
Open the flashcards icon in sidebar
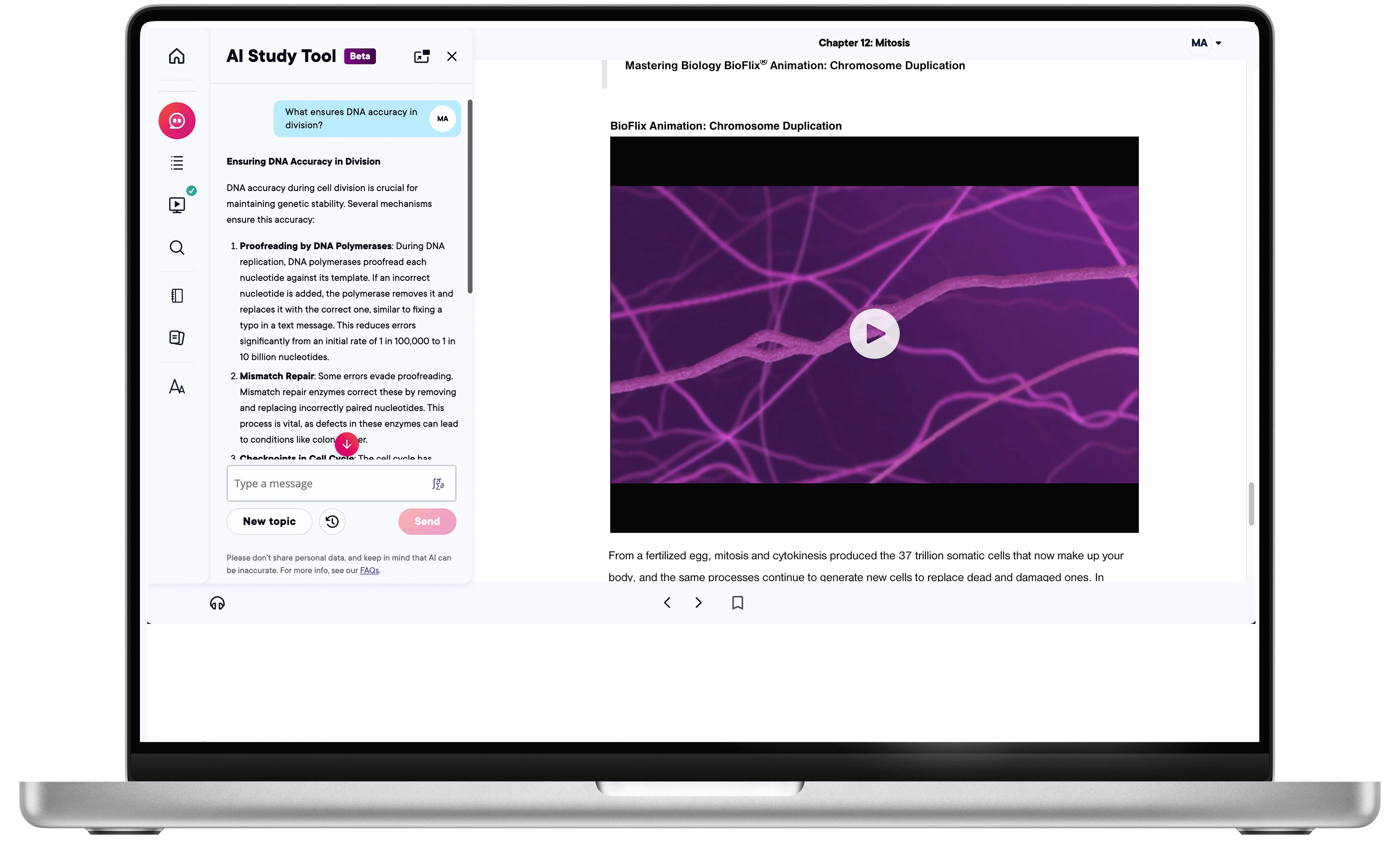pos(177,338)
